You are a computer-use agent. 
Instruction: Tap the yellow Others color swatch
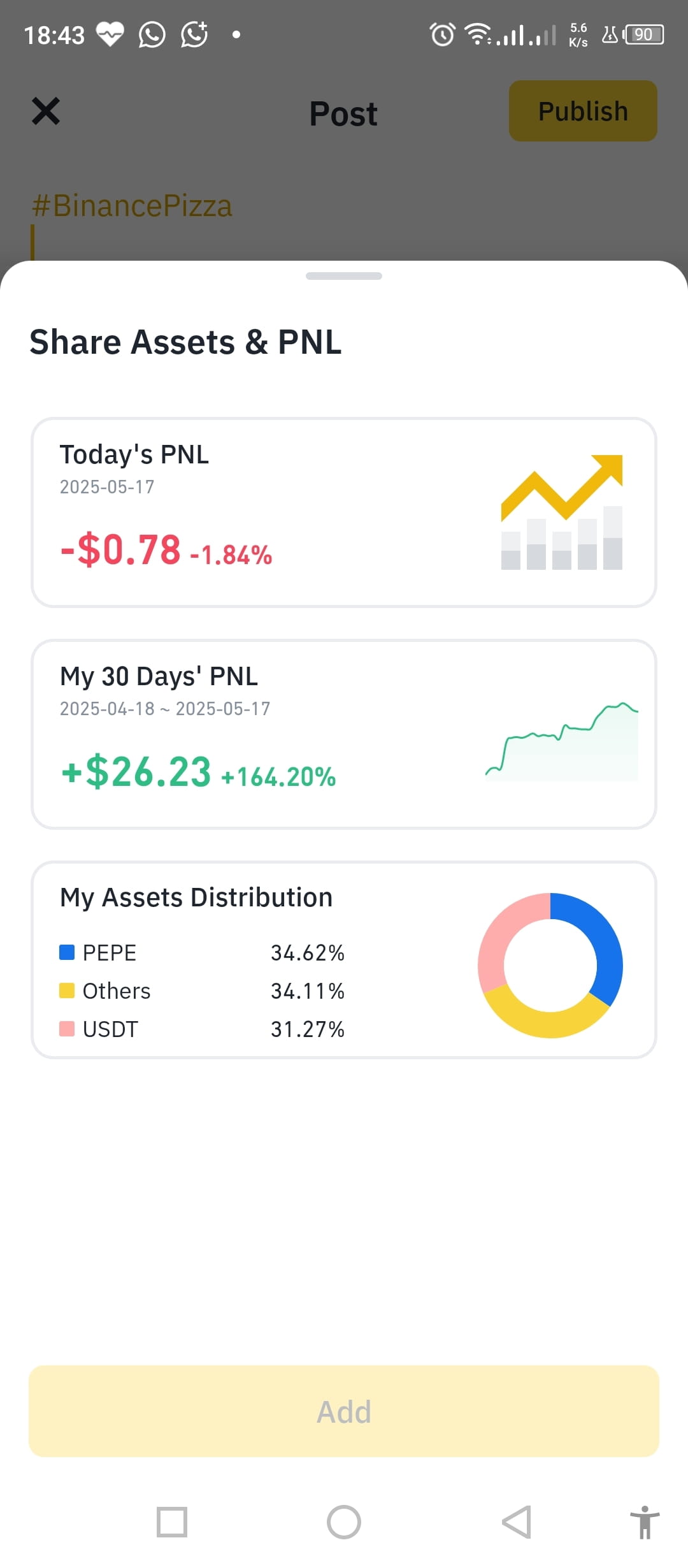pos(67,991)
